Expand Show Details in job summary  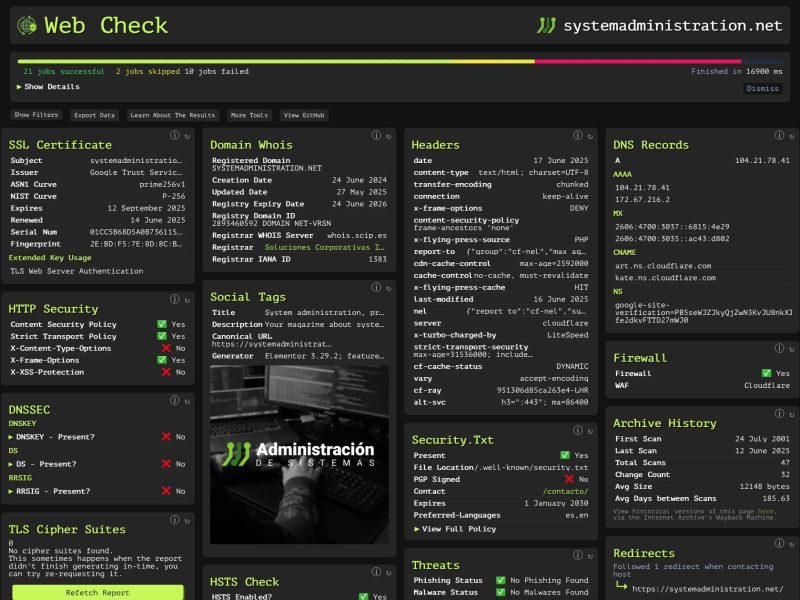point(48,87)
